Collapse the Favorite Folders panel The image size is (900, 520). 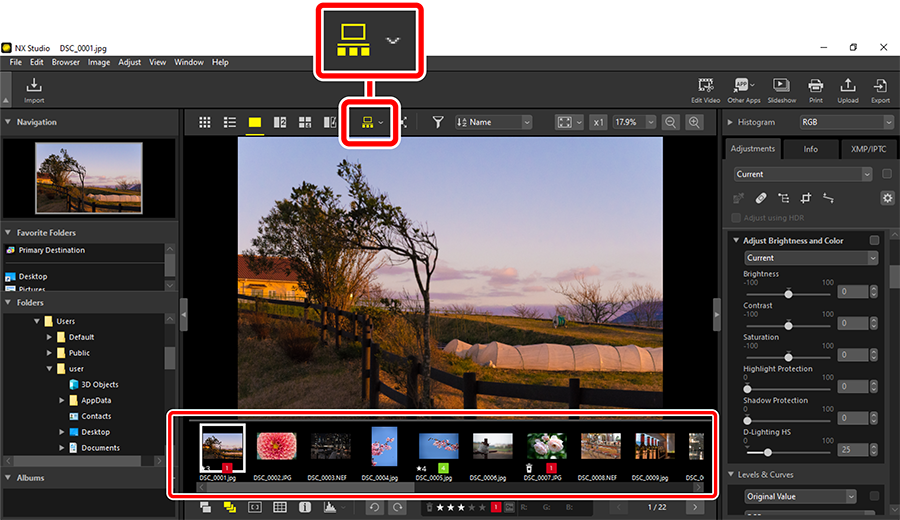(8, 232)
